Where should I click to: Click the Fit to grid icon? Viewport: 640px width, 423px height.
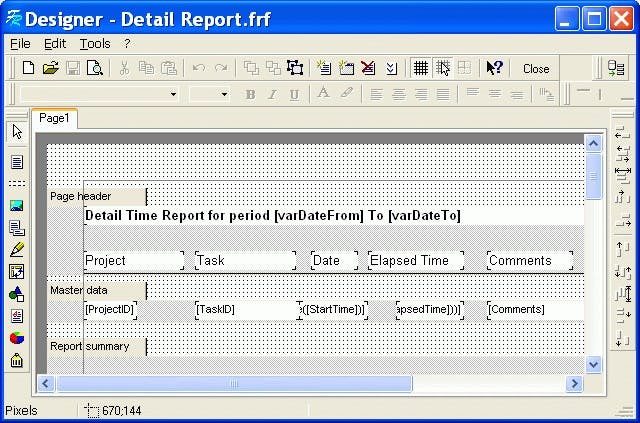coord(464,68)
